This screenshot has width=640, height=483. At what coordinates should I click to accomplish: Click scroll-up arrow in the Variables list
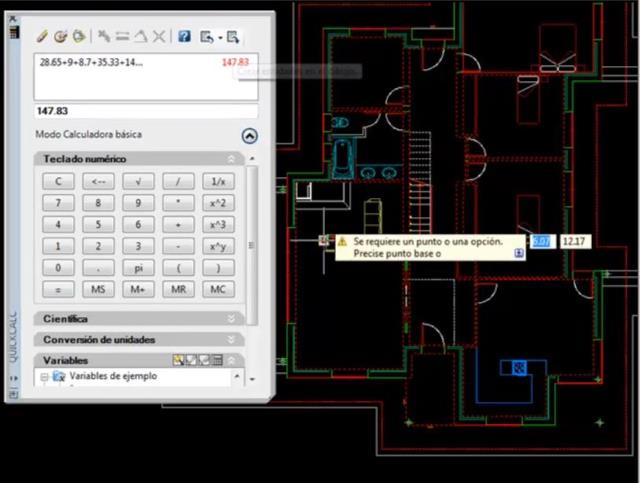pos(237,376)
